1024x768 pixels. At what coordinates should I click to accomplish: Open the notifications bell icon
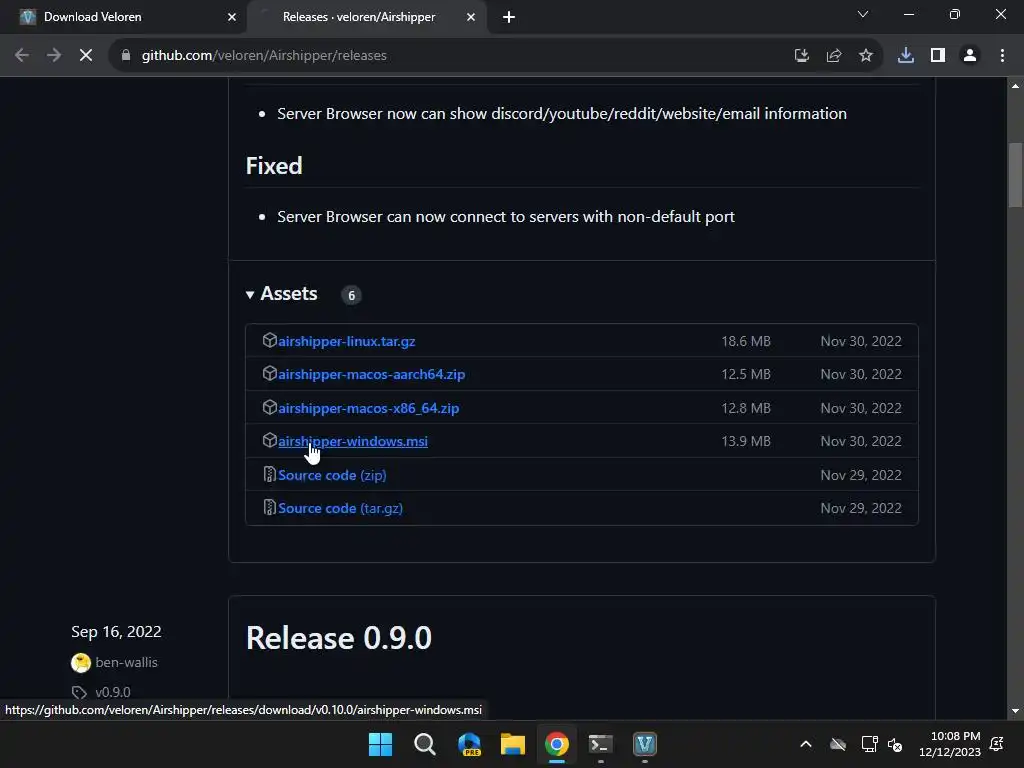point(997,744)
